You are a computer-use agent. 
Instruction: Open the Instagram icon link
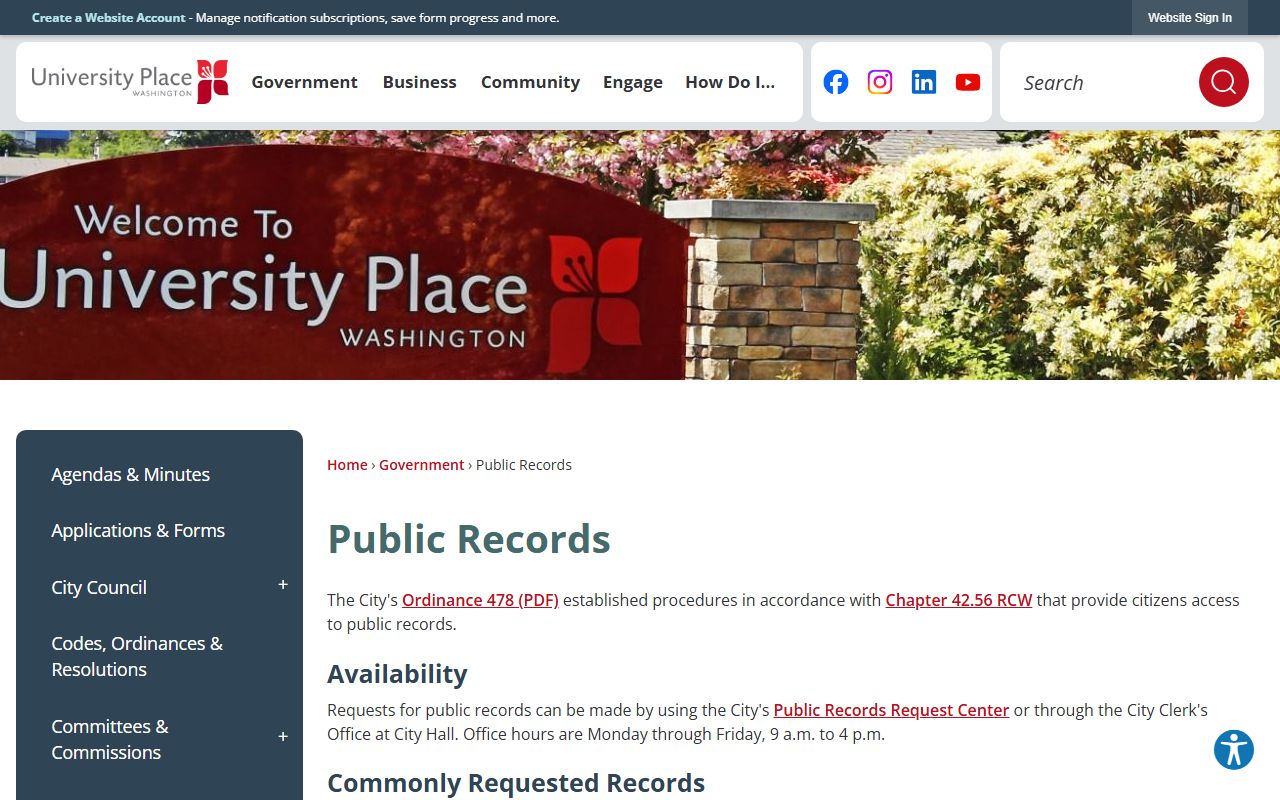(880, 82)
